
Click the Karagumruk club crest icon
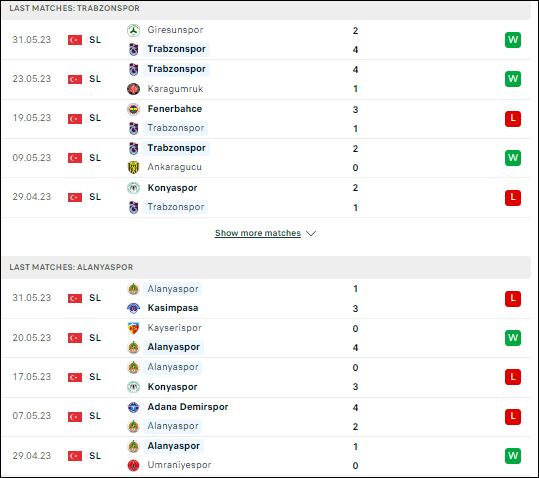(133, 89)
